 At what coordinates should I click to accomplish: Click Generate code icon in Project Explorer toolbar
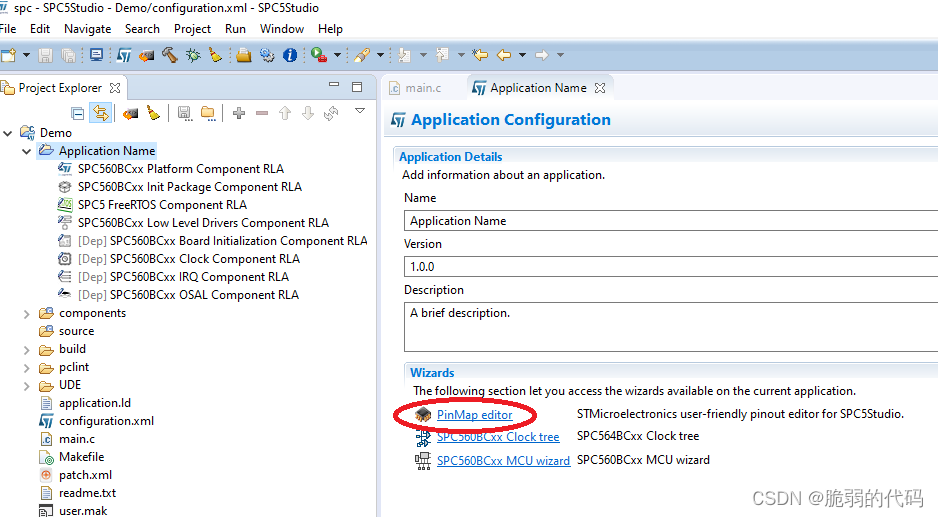click(130, 113)
